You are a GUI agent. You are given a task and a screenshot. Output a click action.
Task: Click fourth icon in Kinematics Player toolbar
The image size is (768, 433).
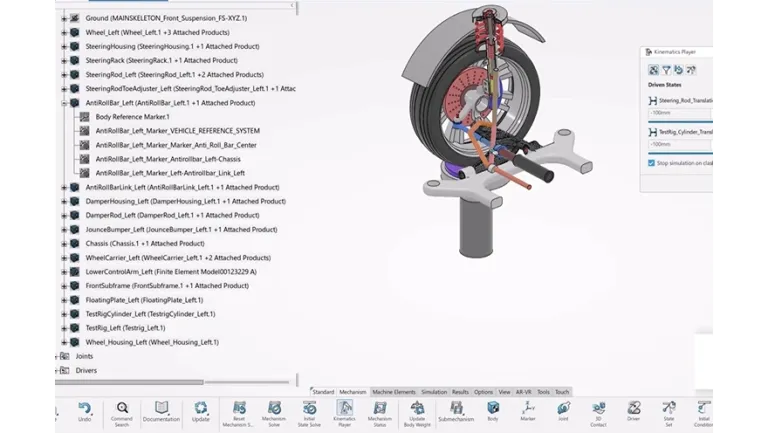tap(691, 70)
